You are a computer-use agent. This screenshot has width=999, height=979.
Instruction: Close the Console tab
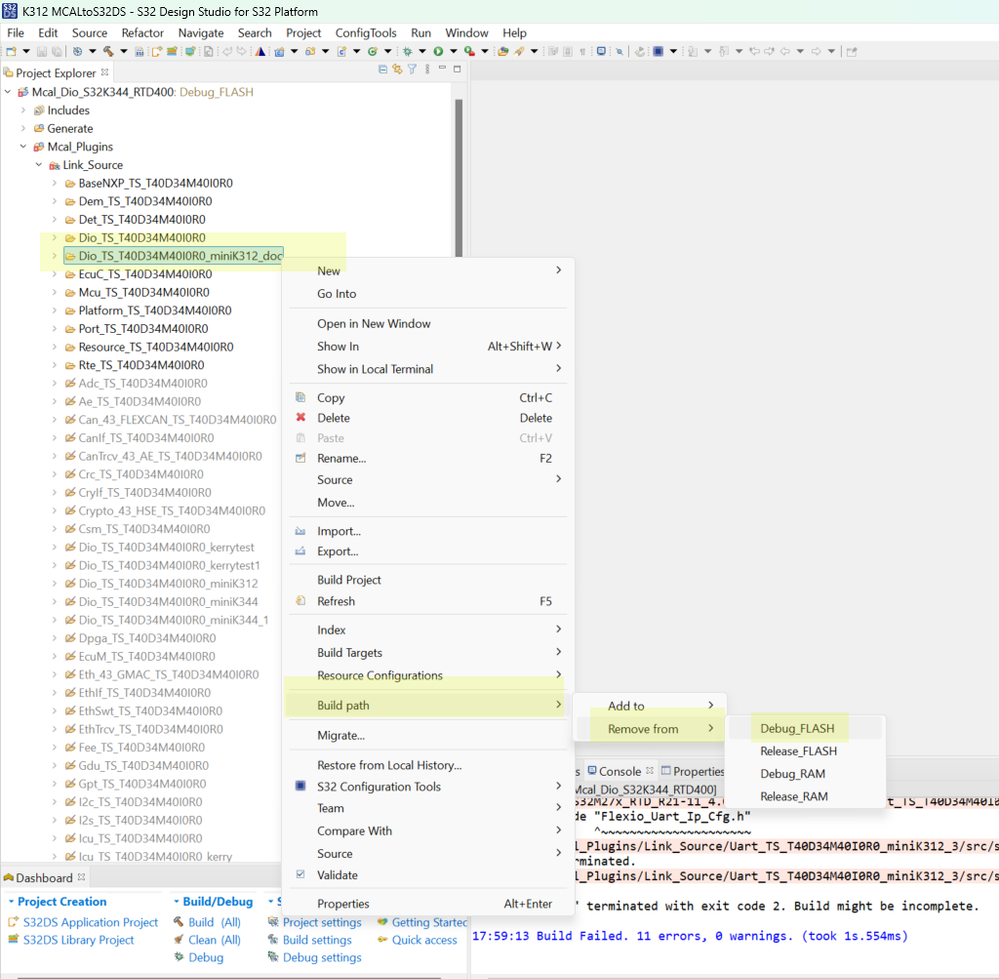pyautogui.click(x=649, y=770)
